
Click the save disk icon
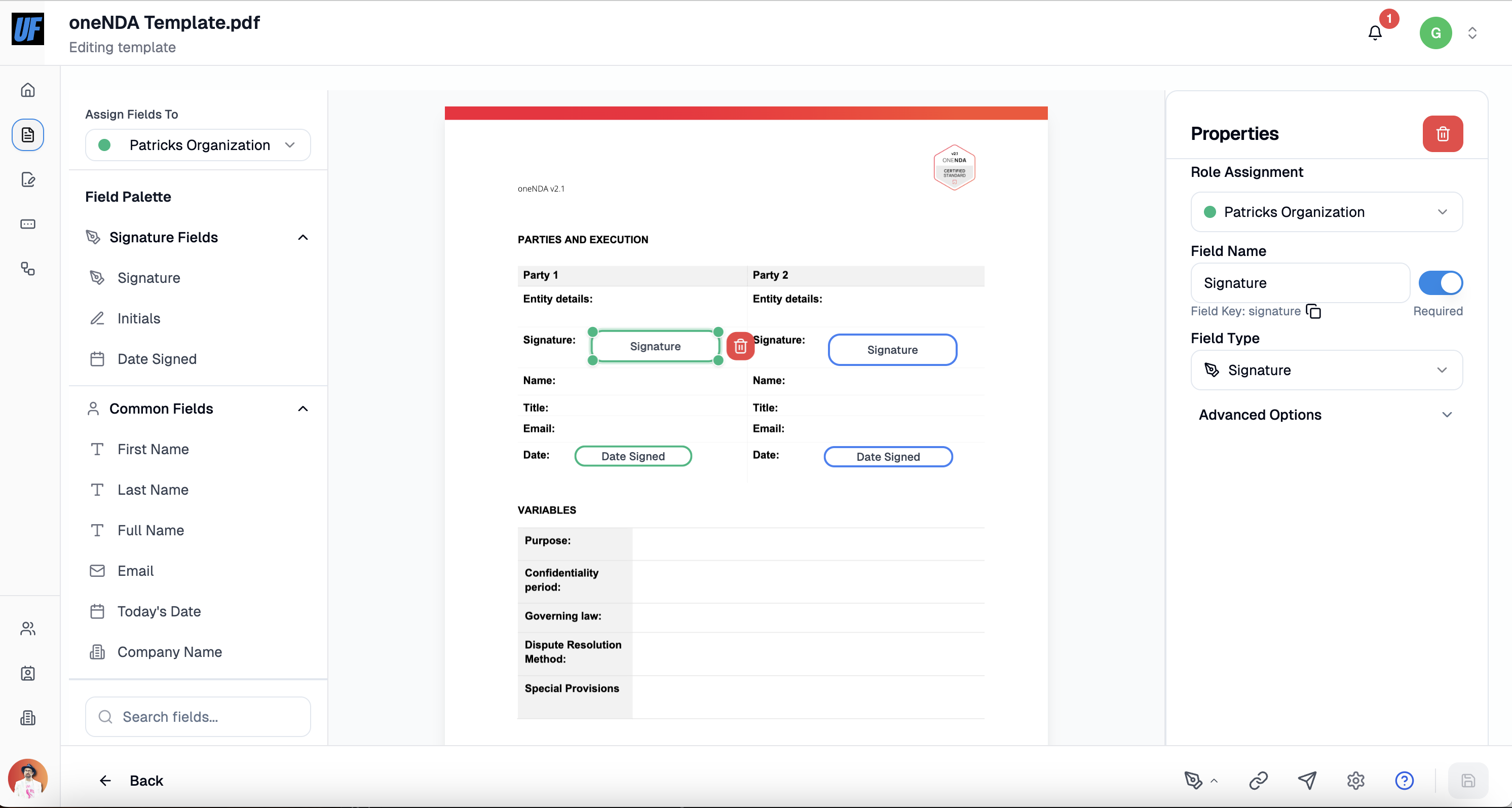coord(1468,780)
